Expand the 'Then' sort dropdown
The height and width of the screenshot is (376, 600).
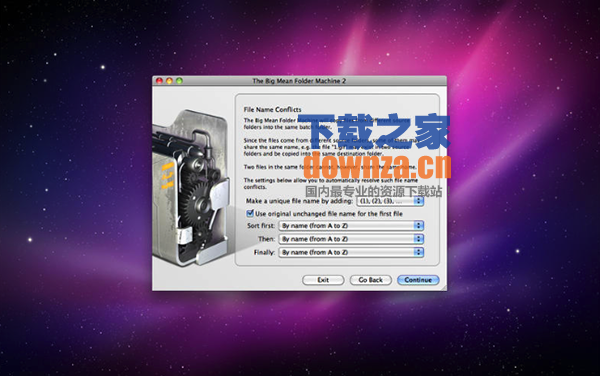(351, 239)
